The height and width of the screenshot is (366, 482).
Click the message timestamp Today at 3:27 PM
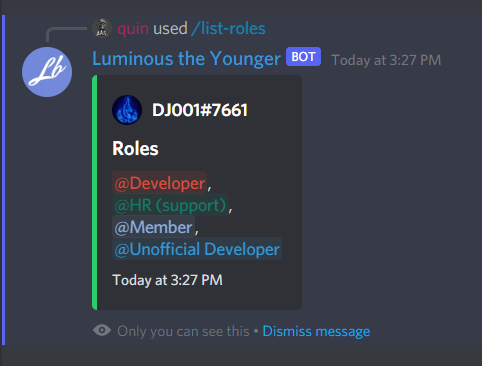coord(386,60)
